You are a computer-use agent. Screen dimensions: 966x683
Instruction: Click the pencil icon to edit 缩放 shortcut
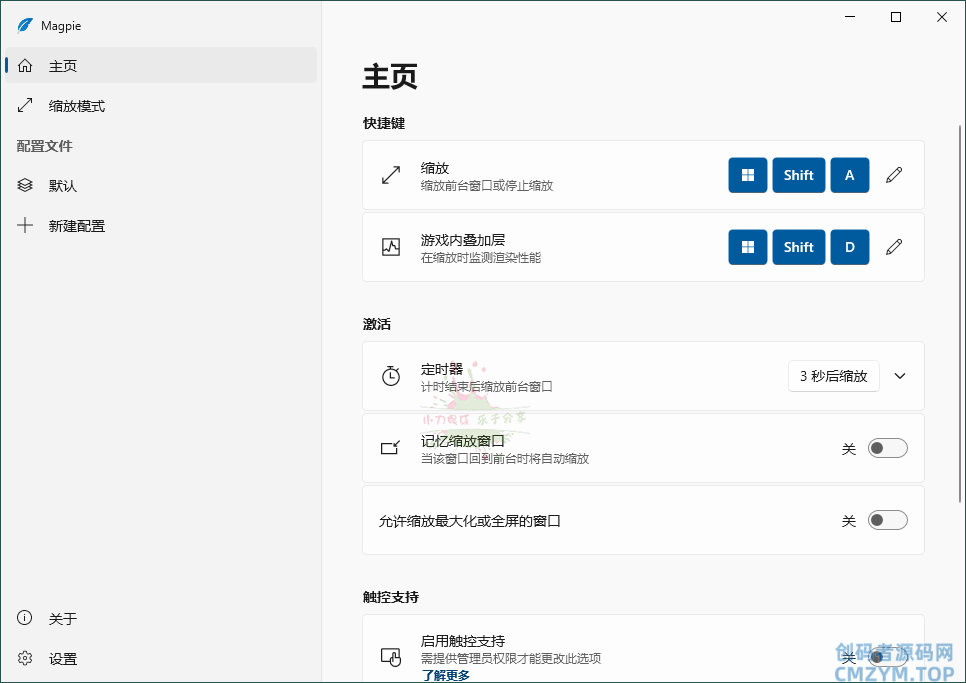tap(894, 175)
